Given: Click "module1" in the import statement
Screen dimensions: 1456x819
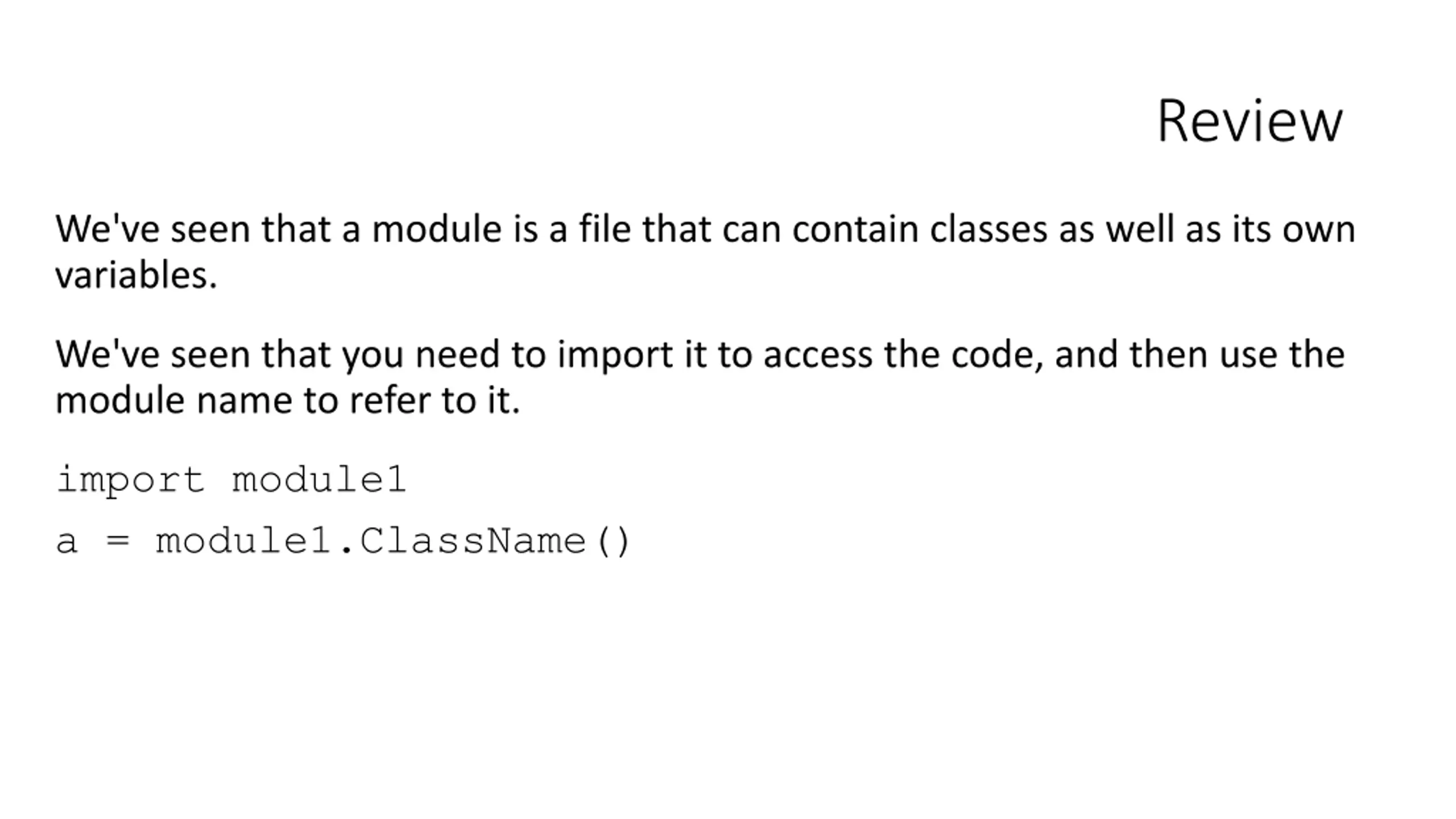Looking at the screenshot, I should tap(319, 479).
